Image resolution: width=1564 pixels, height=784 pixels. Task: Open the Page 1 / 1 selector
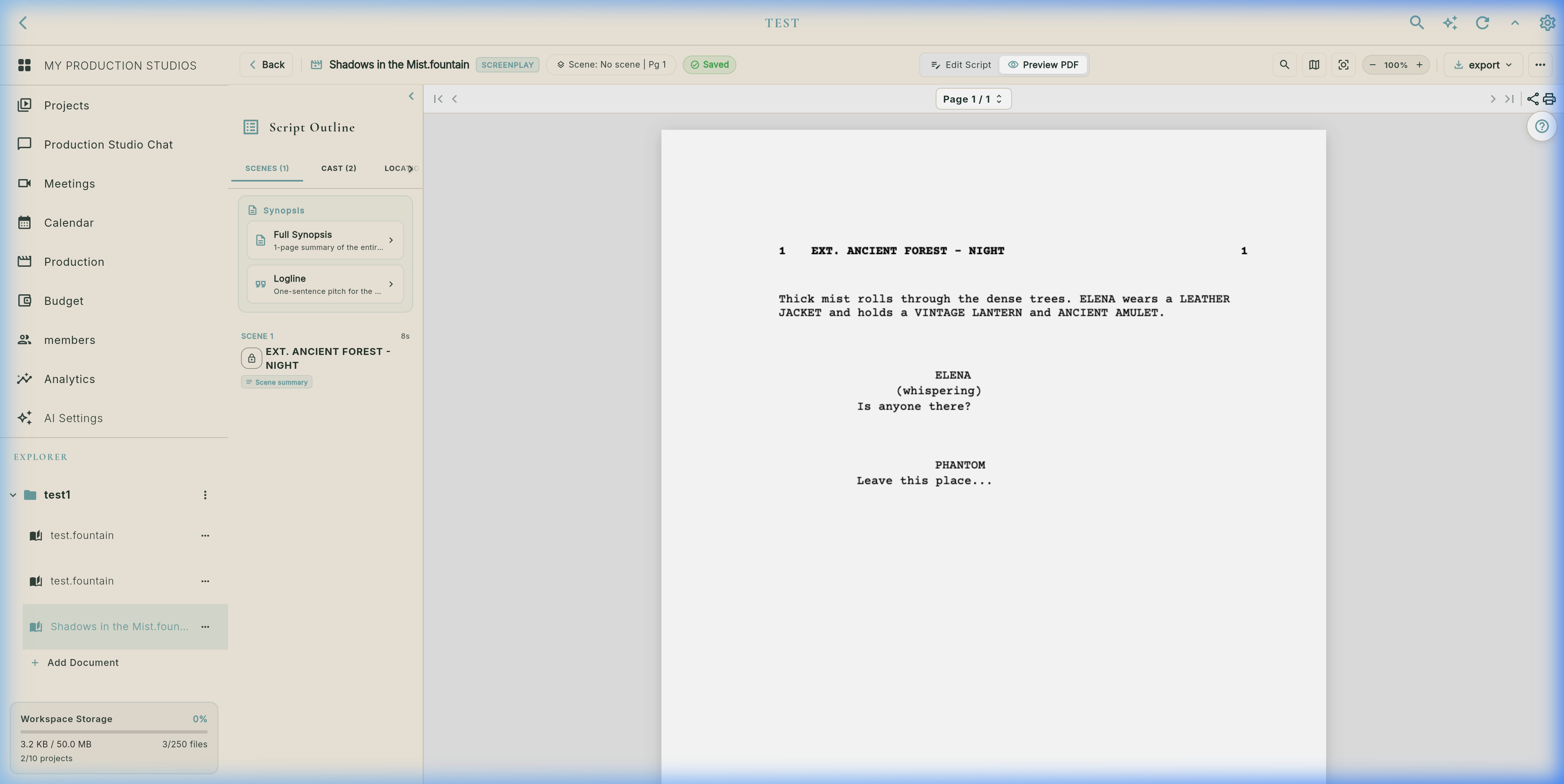pos(973,99)
